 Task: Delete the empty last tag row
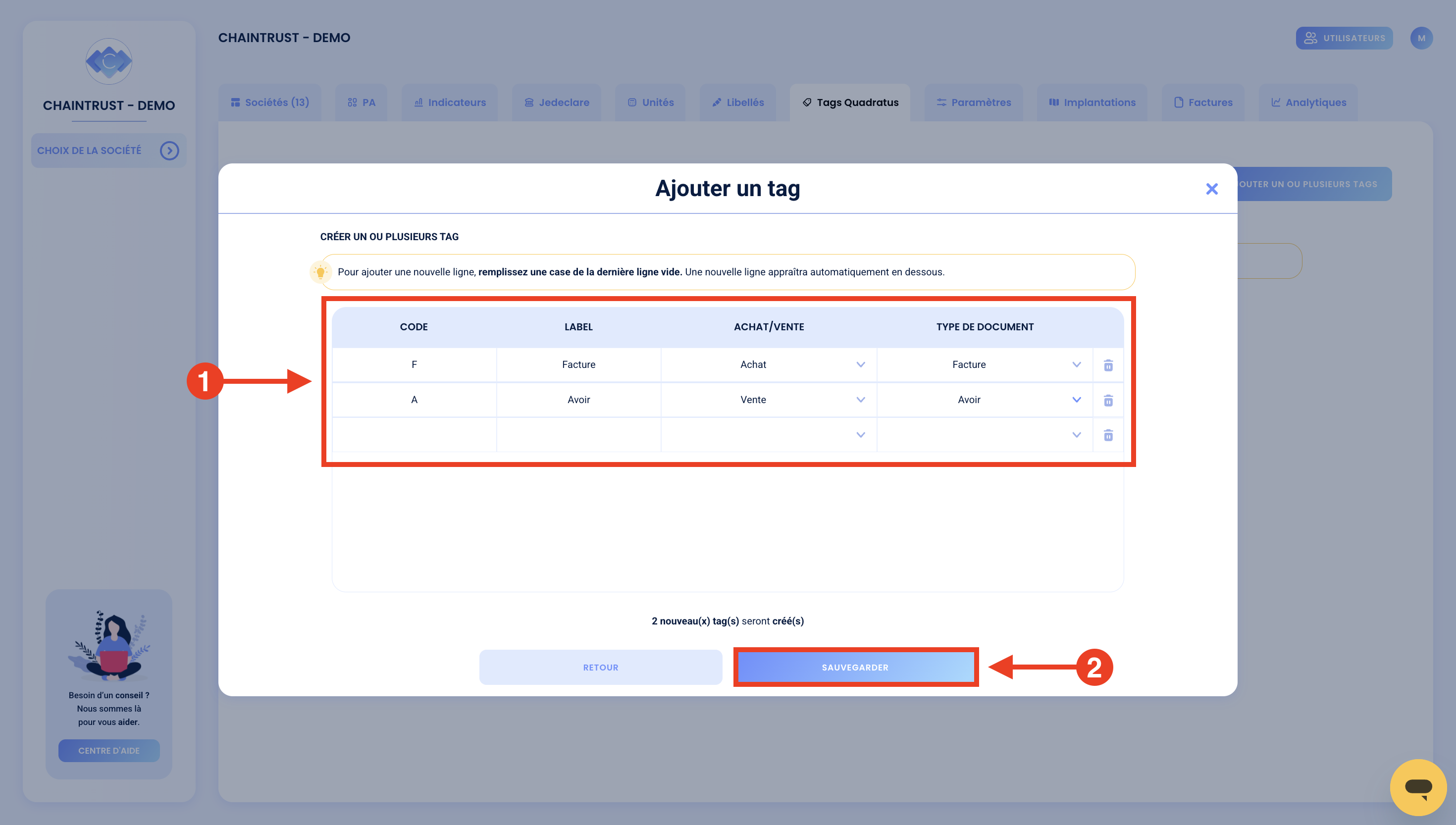(x=1108, y=435)
